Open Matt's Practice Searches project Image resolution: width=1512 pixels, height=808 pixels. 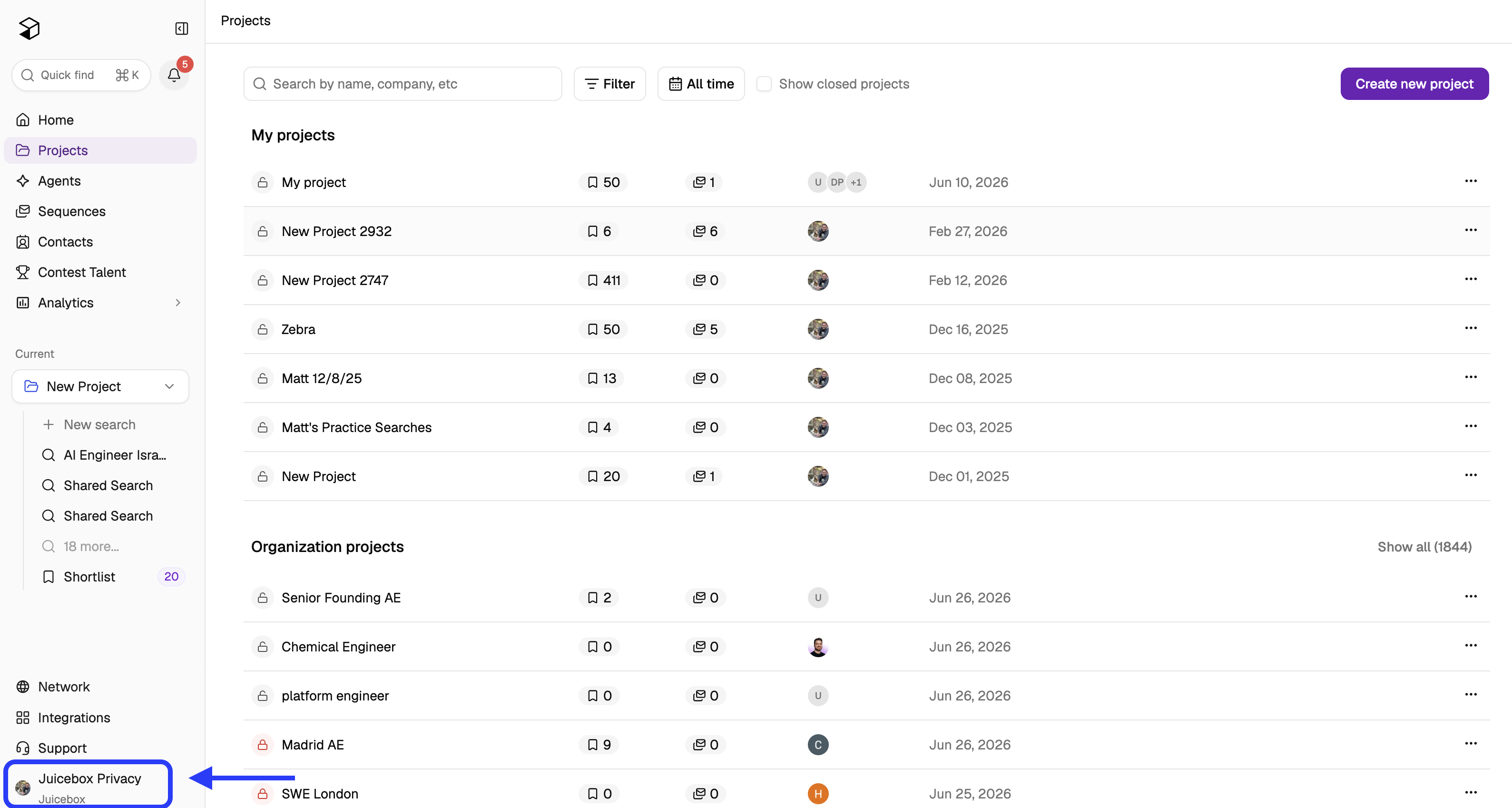356,427
